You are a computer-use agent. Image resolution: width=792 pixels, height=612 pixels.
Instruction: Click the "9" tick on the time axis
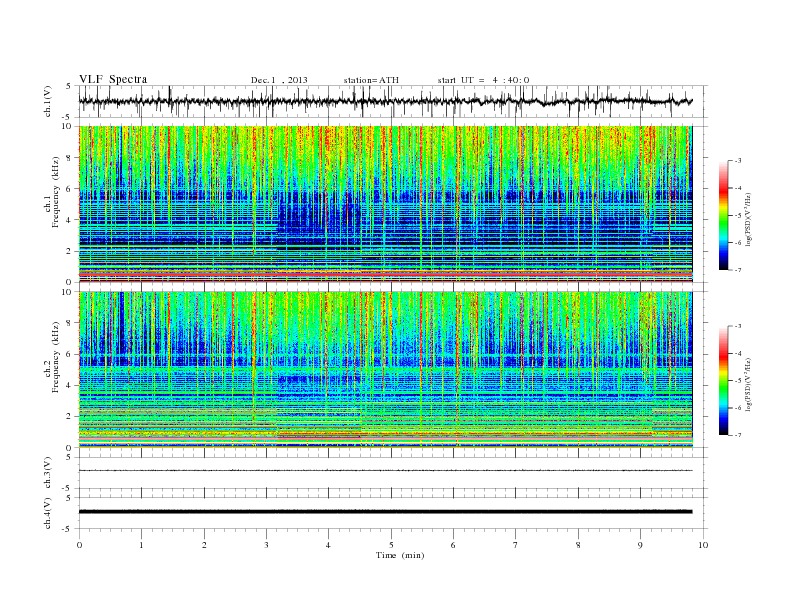tap(640, 545)
